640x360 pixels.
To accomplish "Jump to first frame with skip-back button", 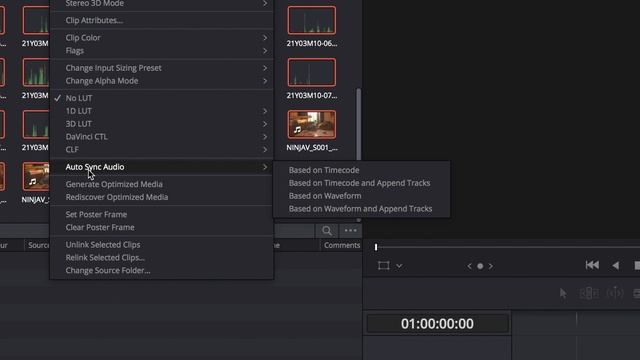I will tap(592, 265).
